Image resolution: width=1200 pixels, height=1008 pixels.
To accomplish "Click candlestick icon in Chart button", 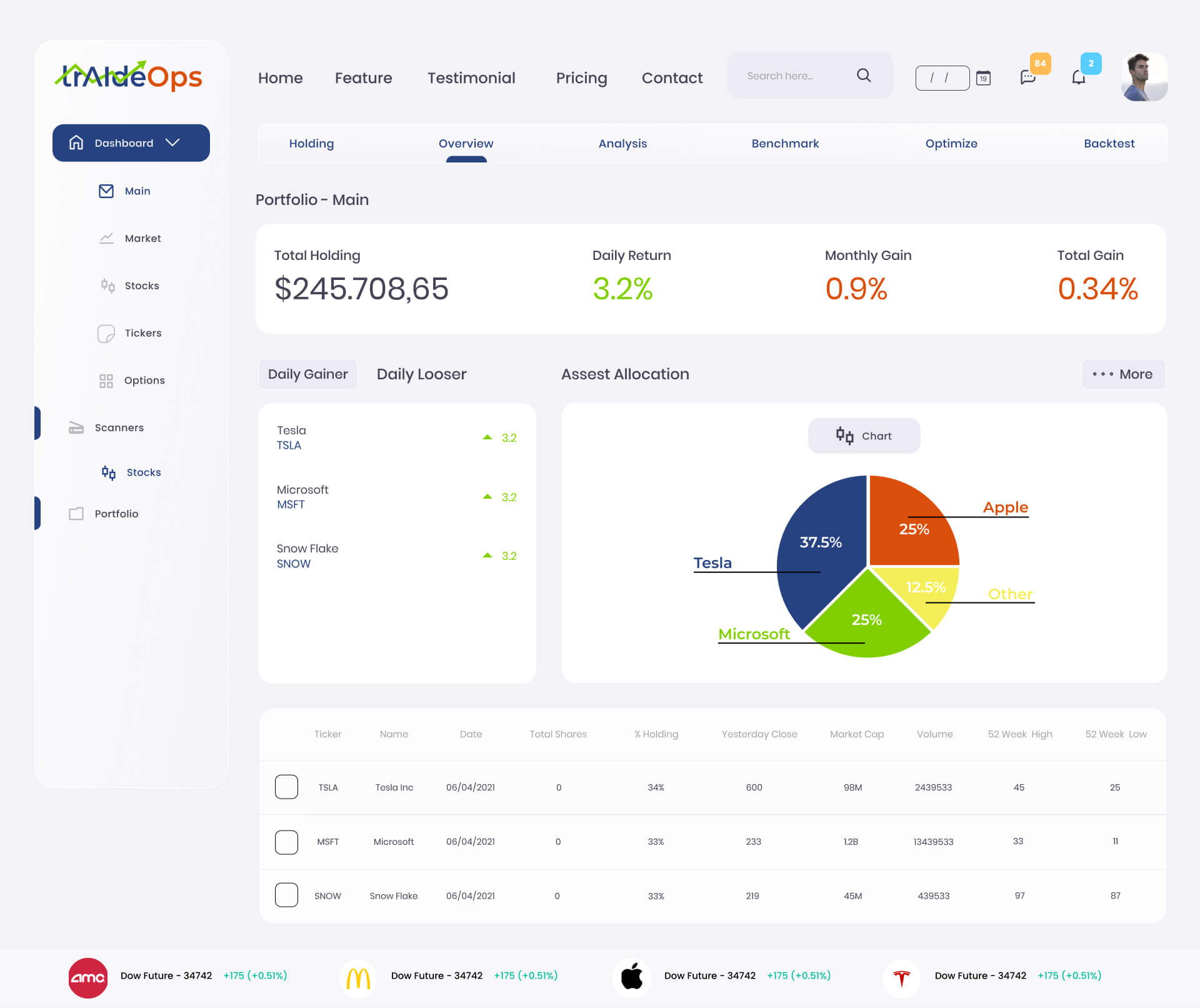I will [845, 436].
